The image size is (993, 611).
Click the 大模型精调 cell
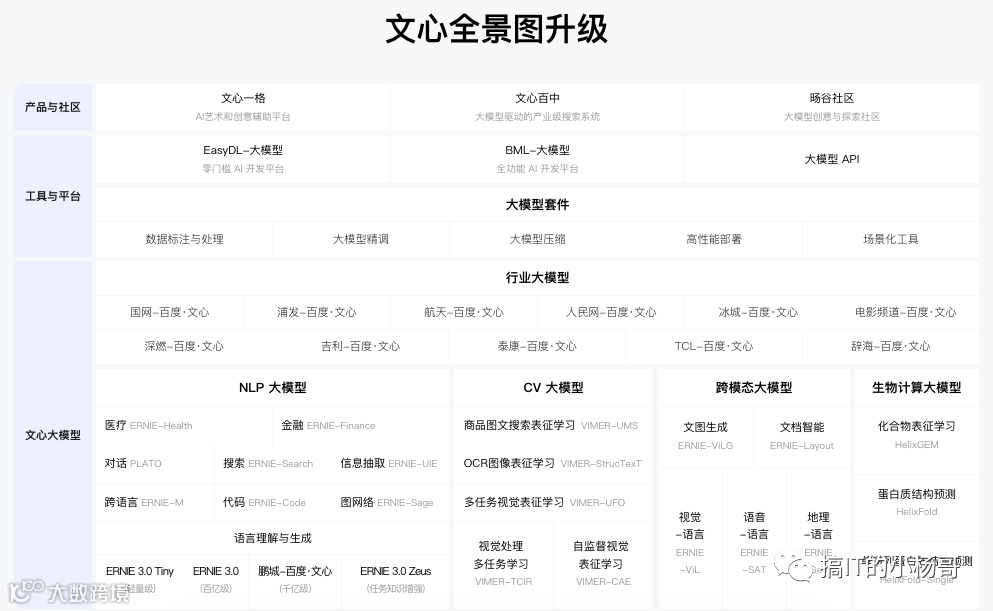pyautogui.click(x=361, y=239)
